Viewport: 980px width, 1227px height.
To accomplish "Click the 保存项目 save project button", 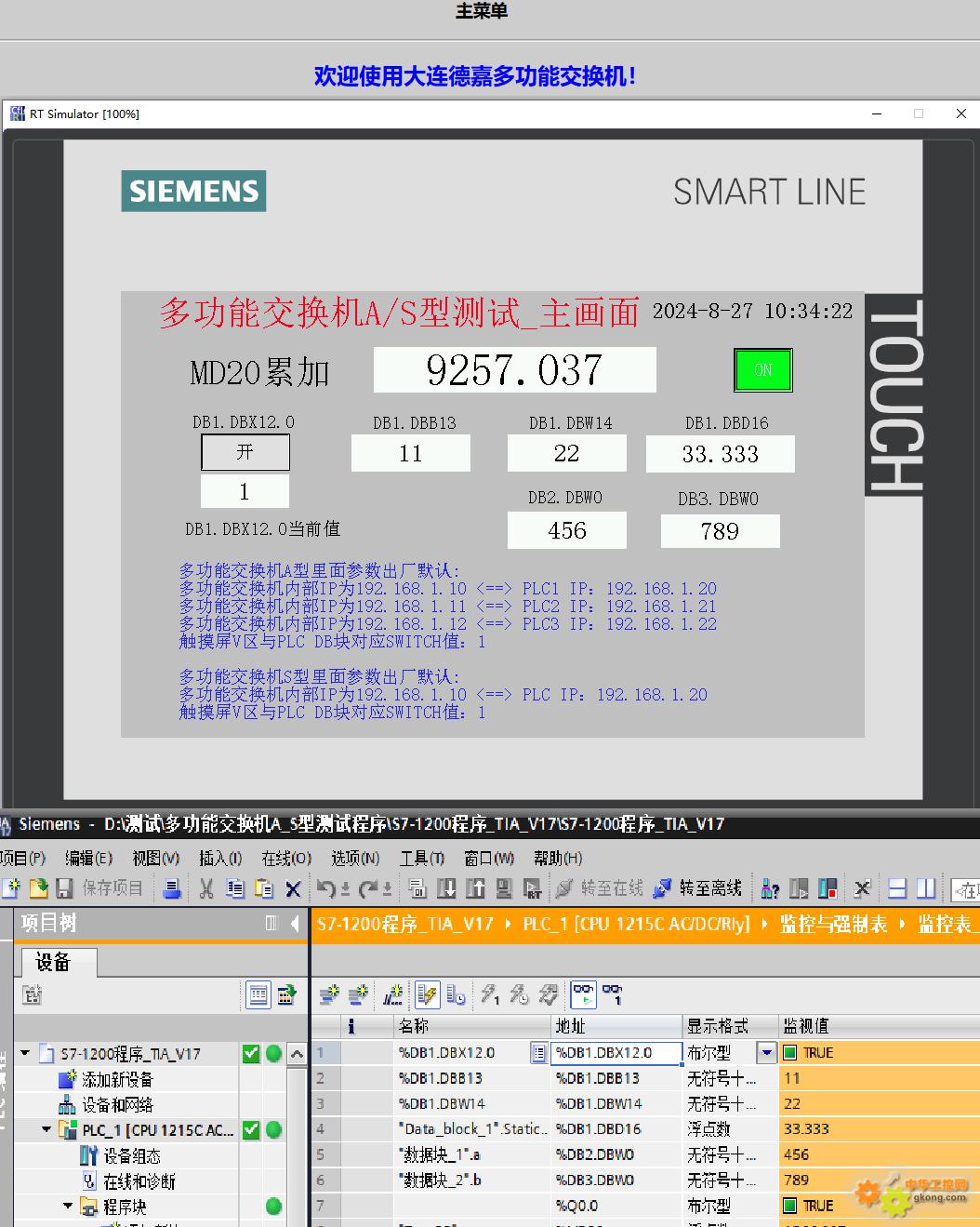I will (x=99, y=888).
